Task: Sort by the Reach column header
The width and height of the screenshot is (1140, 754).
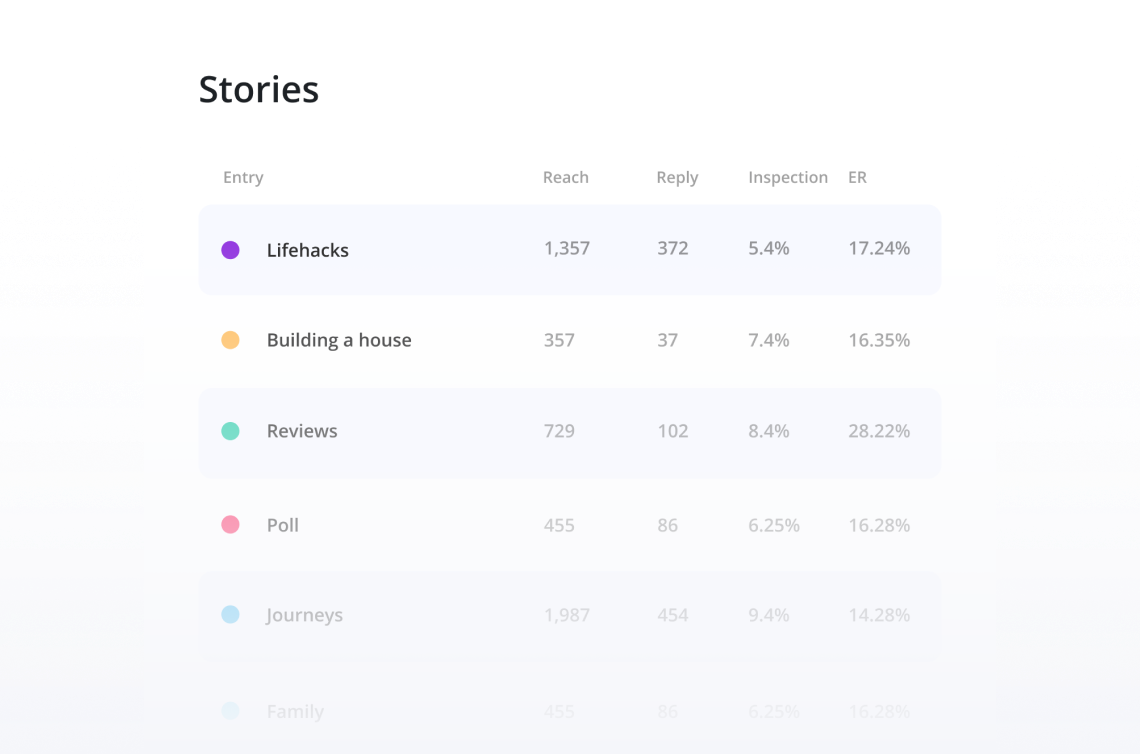Action: 566,177
